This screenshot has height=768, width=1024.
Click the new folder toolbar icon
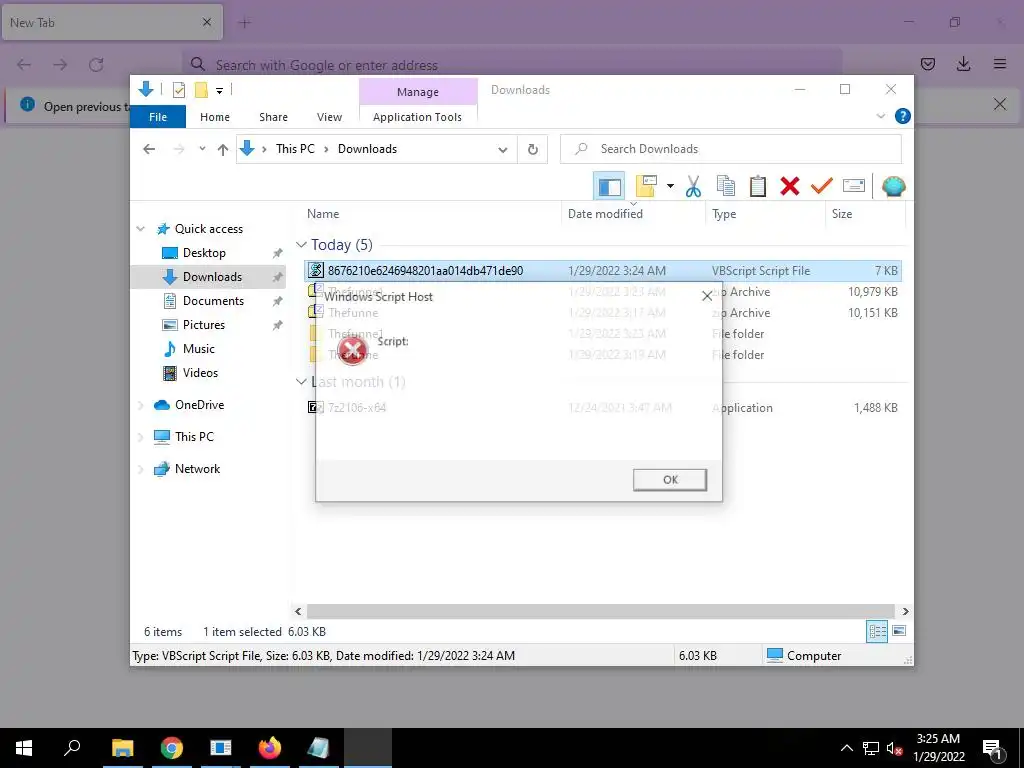point(646,186)
